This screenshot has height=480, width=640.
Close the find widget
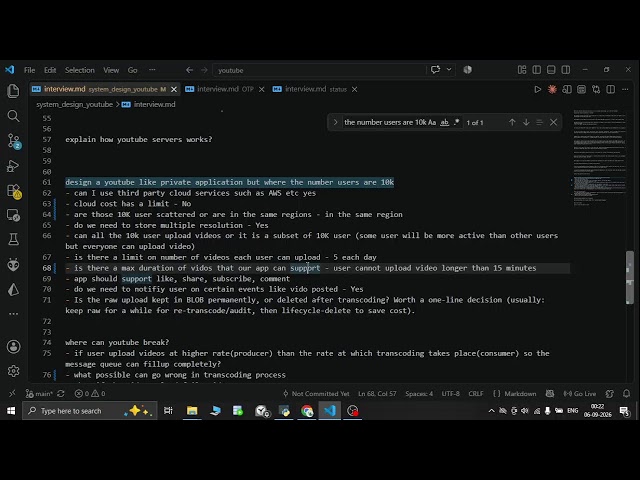[553, 122]
